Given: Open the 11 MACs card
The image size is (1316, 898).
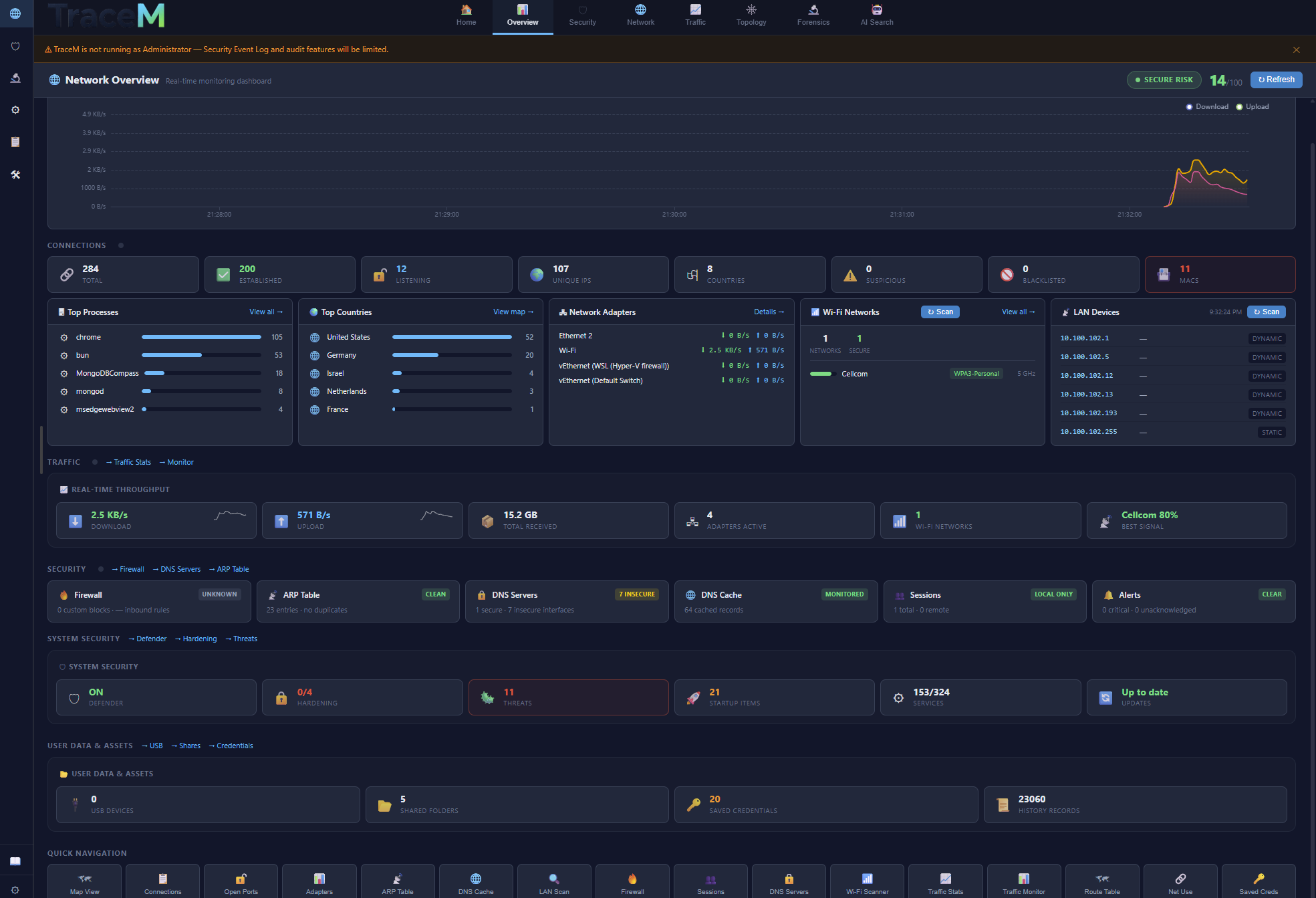Looking at the screenshot, I should click(1220, 274).
